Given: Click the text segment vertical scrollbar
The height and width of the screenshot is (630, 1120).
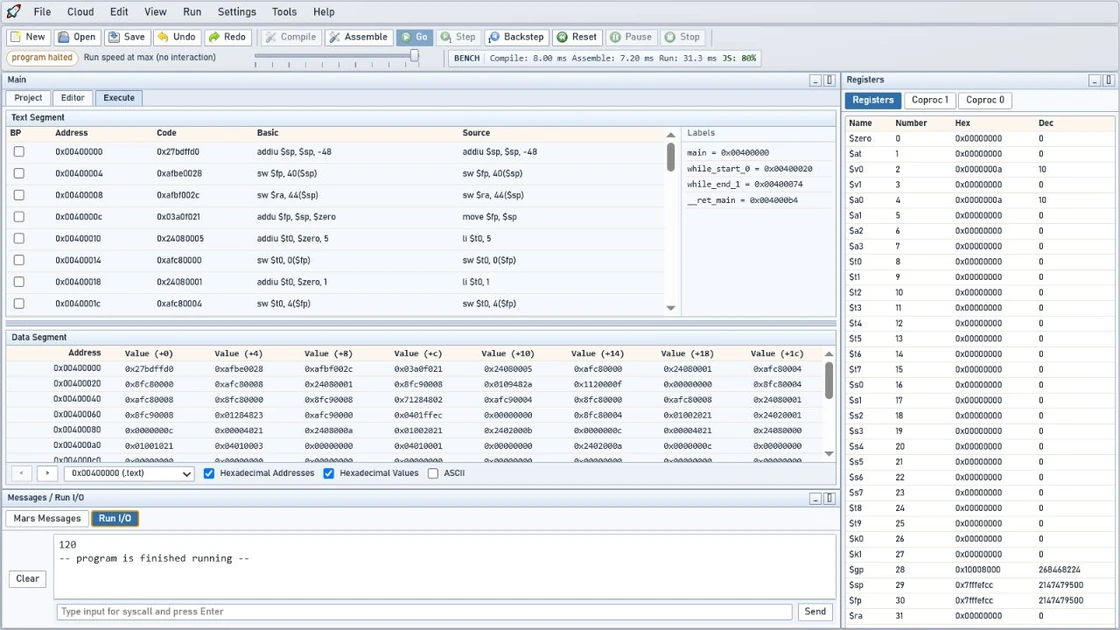Looking at the screenshot, I should tap(671, 157).
